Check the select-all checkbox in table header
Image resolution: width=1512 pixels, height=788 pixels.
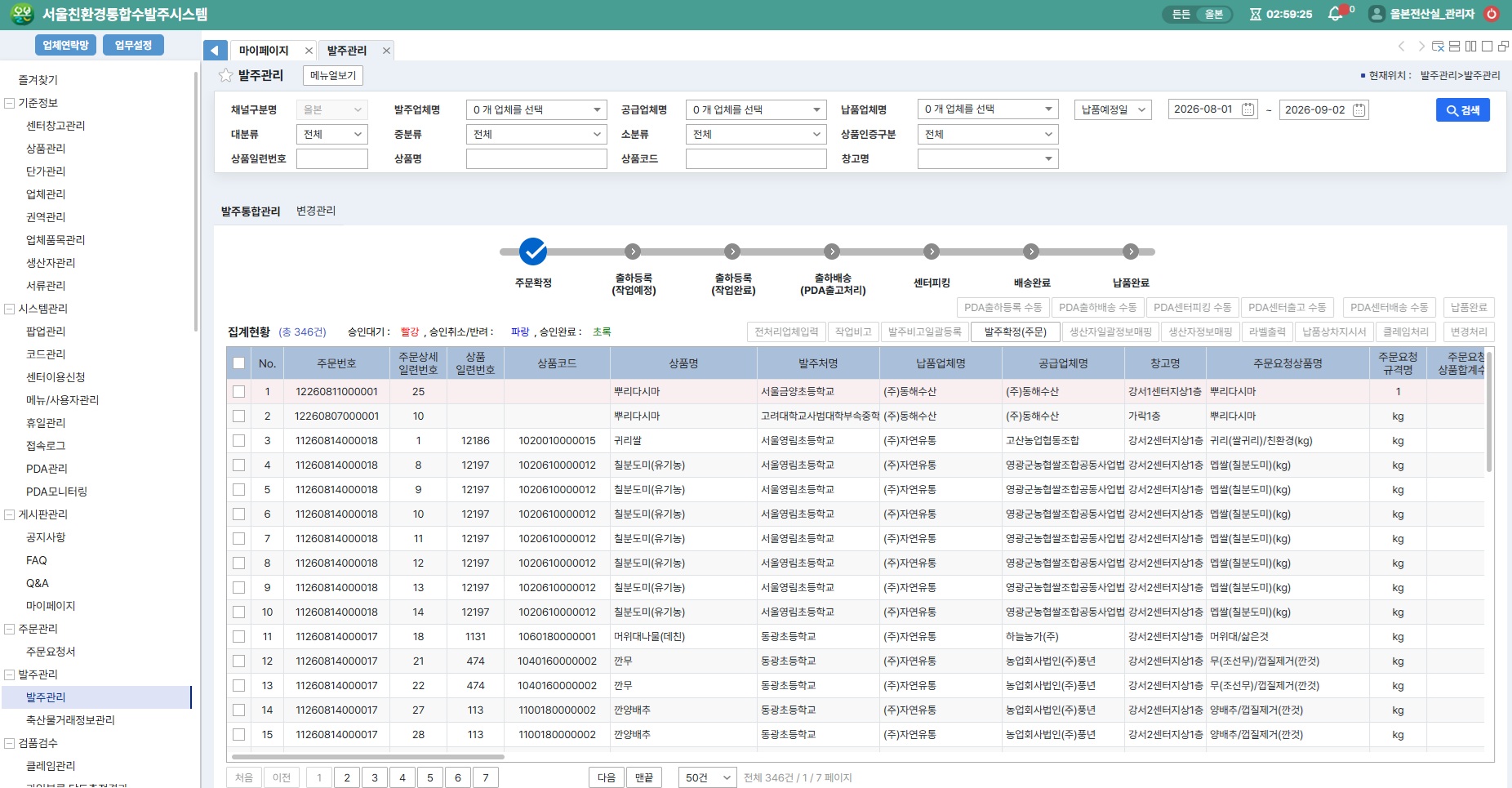coord(238,363)
